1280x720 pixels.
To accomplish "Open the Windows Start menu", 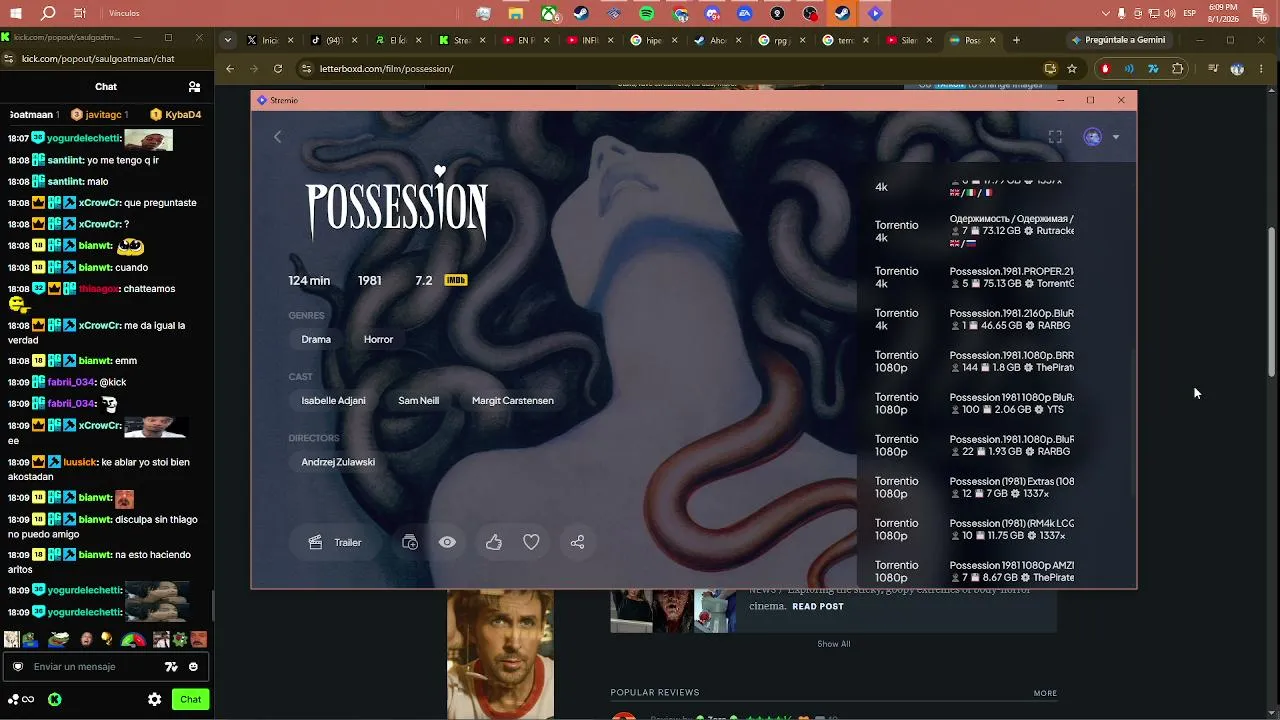I will tap(15, 13).
